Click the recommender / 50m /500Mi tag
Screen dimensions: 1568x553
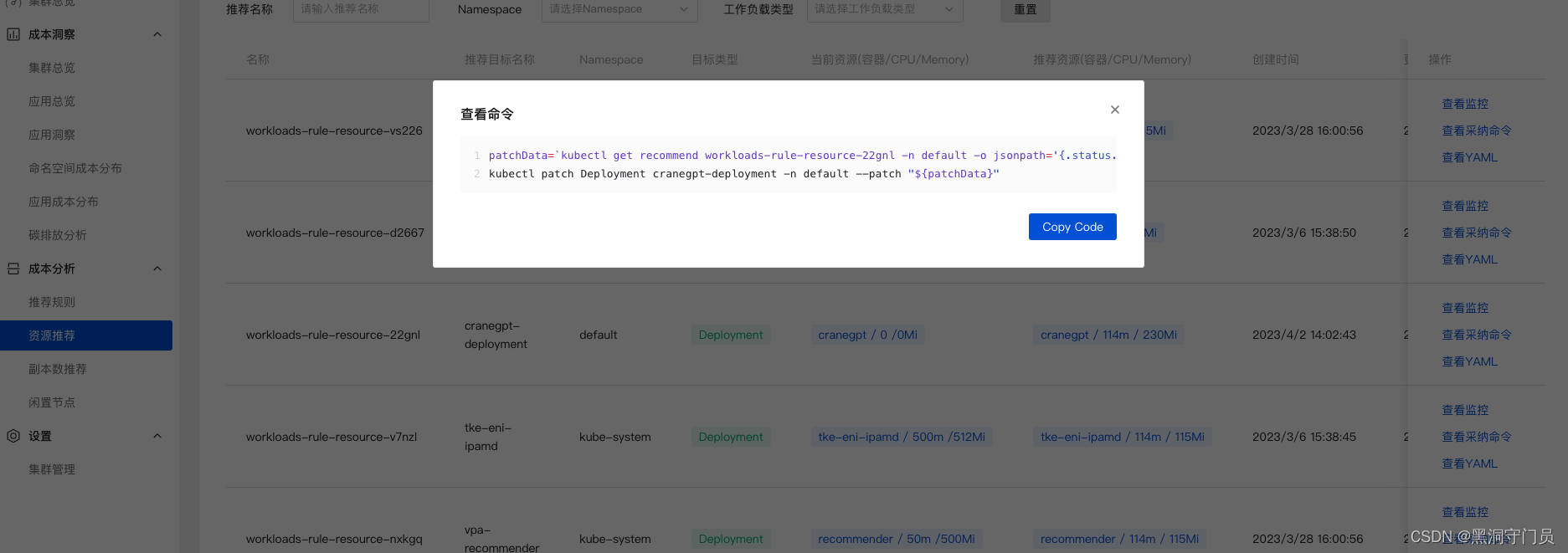click(x=897, y=539)
